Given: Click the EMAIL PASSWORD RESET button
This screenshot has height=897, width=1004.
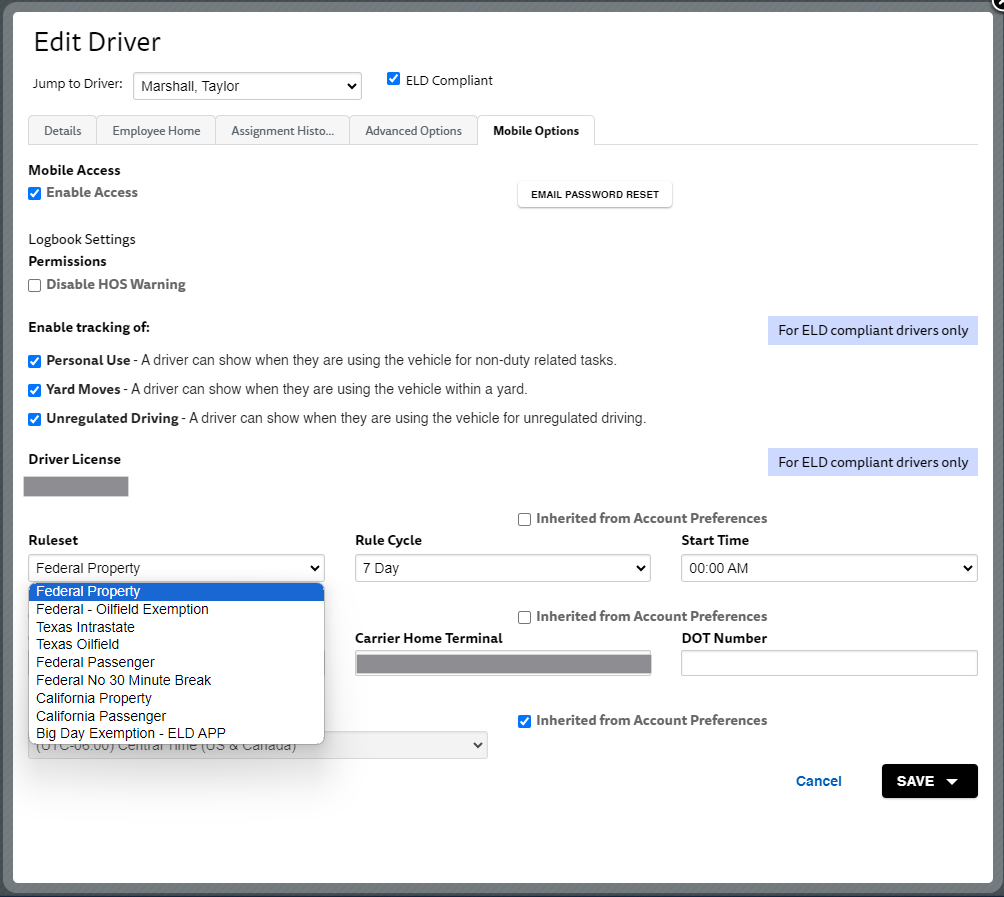Looking at the screenshot, I should click(595, 195).
